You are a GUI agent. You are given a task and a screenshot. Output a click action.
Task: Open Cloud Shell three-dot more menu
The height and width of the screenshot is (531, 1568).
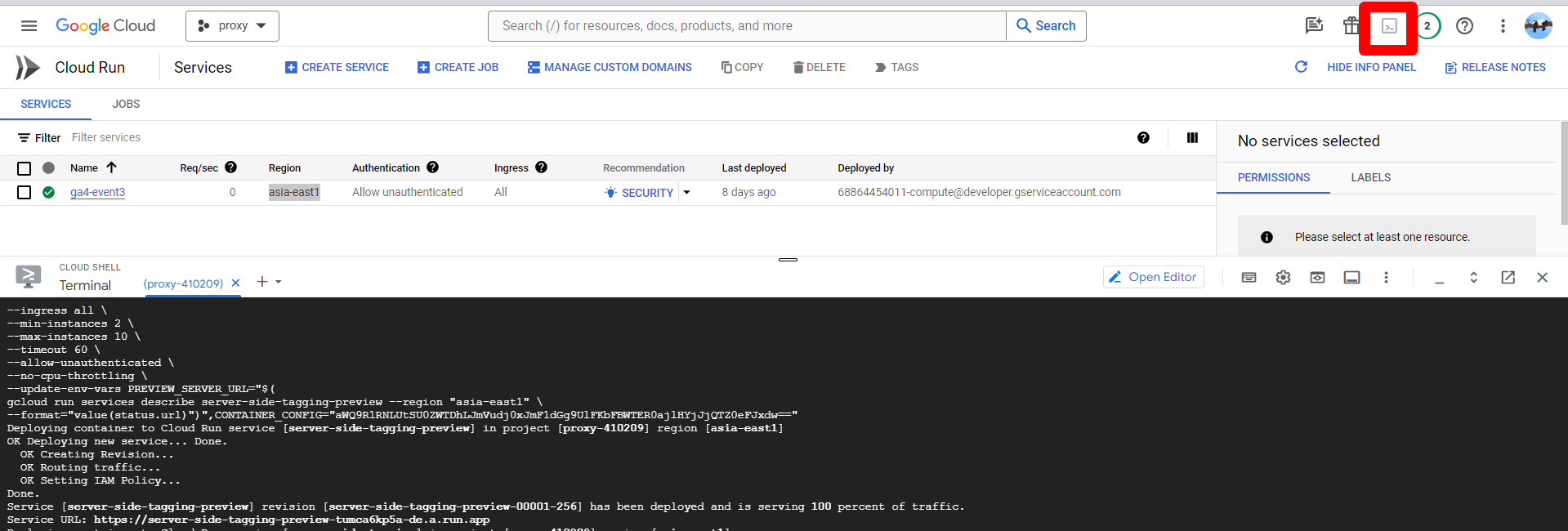pyautogui.click(x=1386, y=278)
